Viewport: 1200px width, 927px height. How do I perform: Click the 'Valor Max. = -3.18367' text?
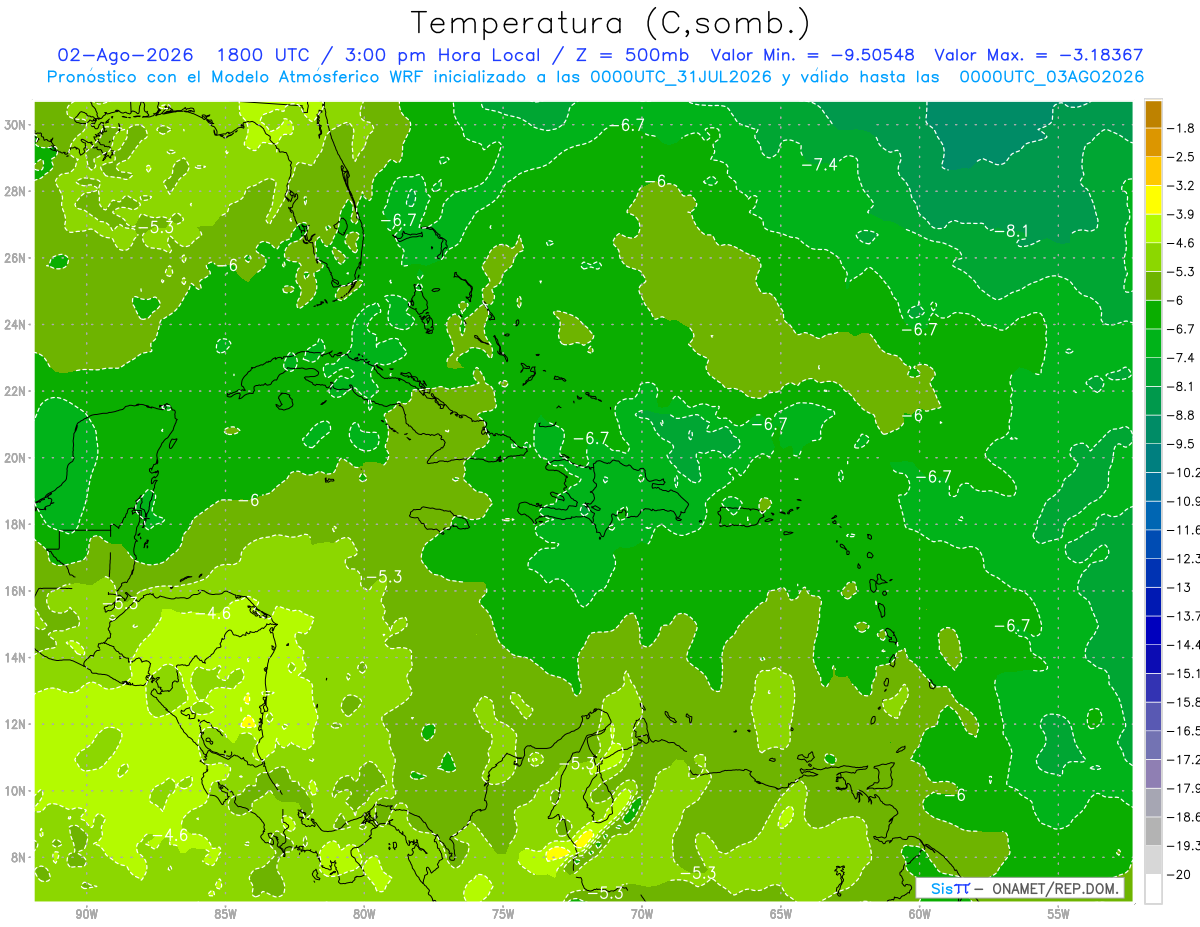tap(1038, 55)
